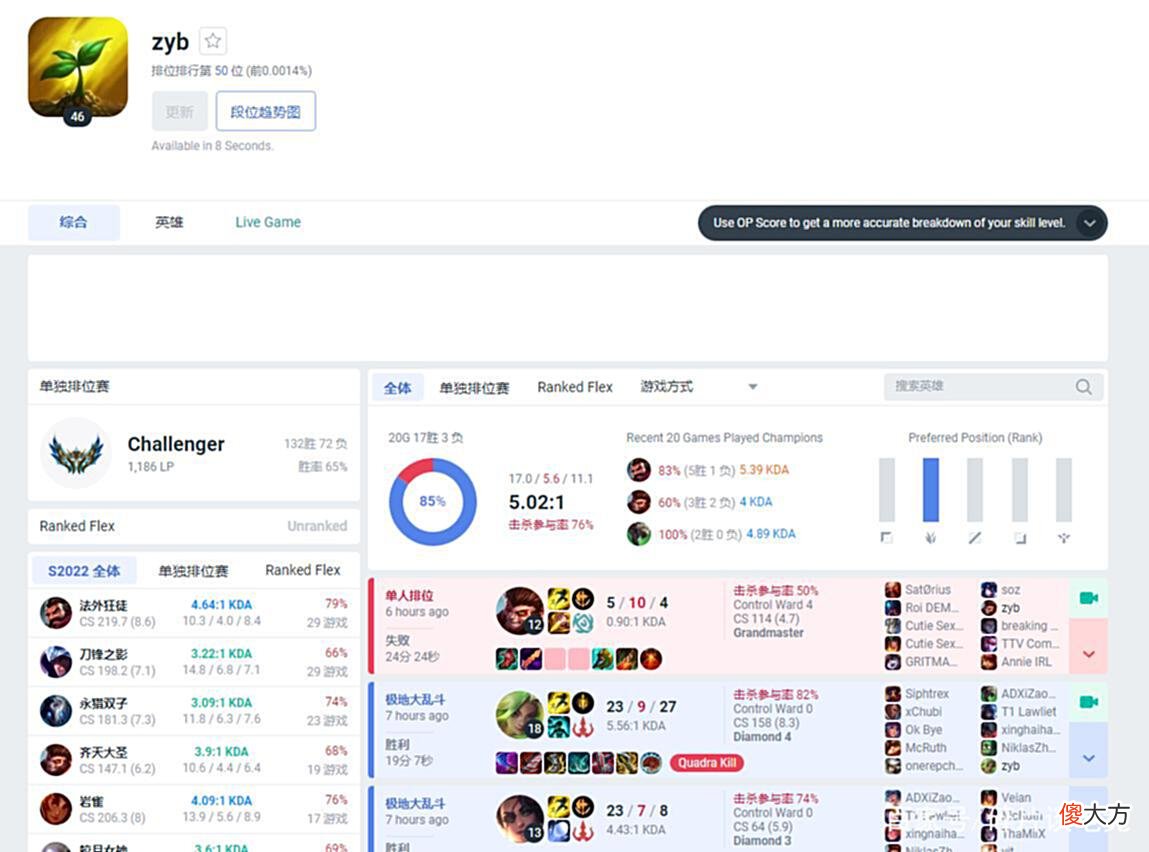Open the Live Game tab
1149x852 pixels.
click(268, 222)
